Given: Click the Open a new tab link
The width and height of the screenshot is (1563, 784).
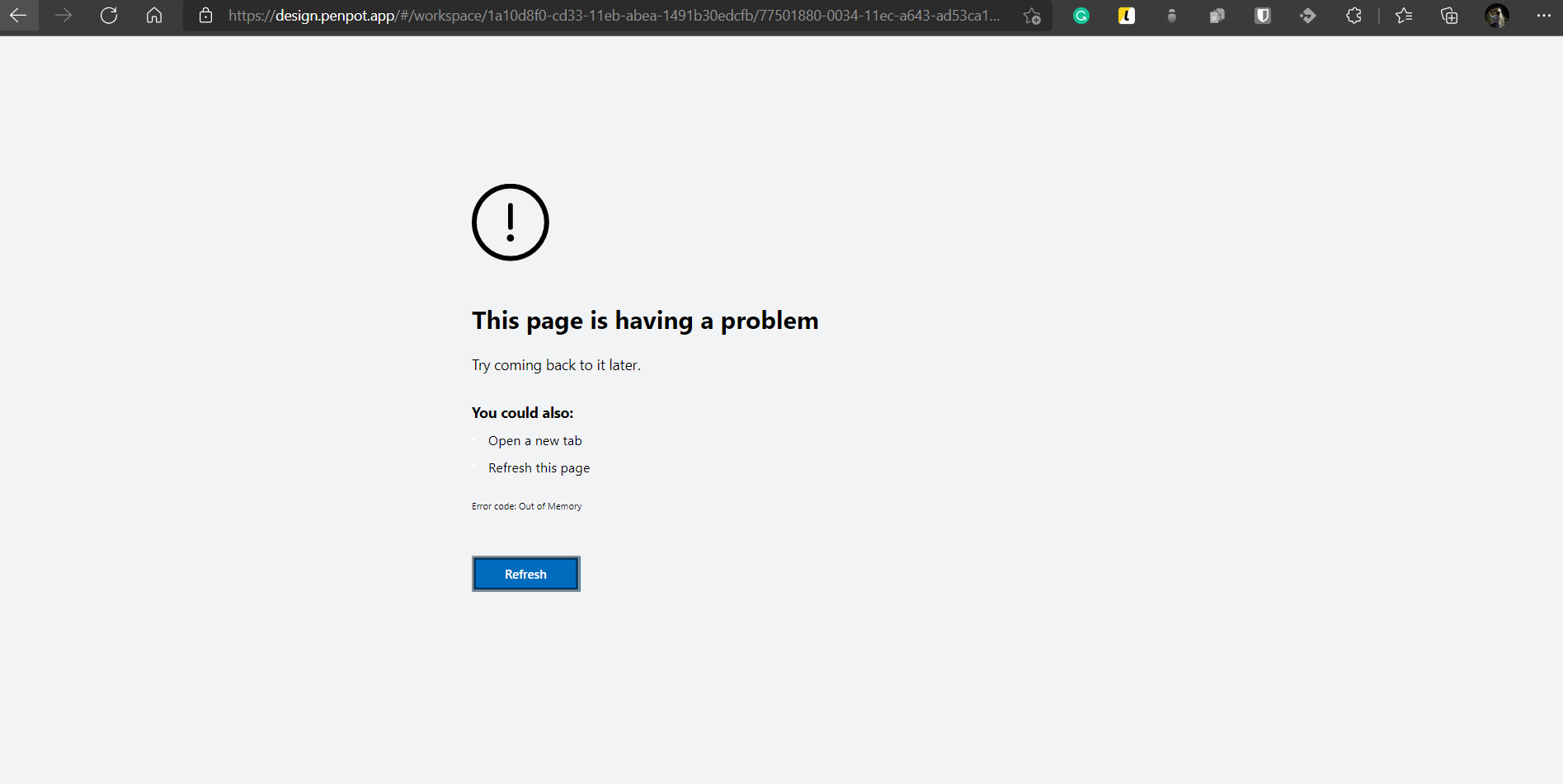Looking at the screenshot, I should [x=534, y=440].
